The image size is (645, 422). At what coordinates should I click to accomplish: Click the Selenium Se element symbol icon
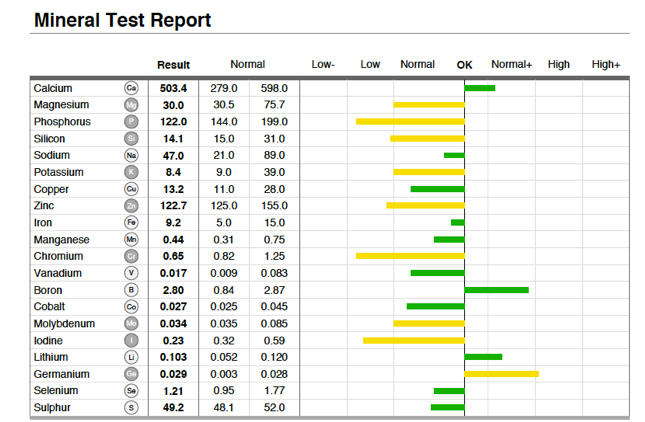(131, 391)
